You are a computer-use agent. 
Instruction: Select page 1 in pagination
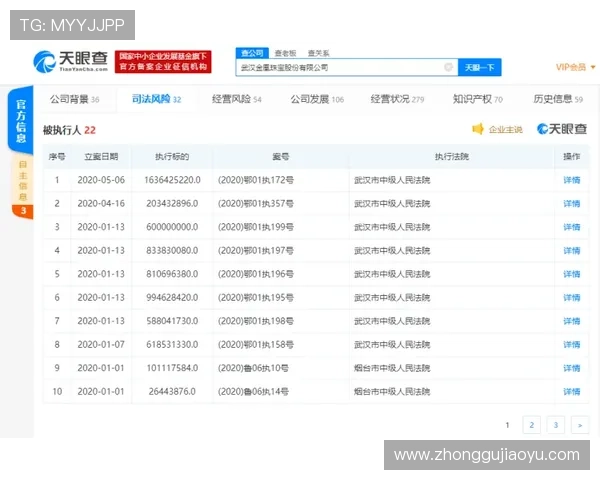coord(507,425)
